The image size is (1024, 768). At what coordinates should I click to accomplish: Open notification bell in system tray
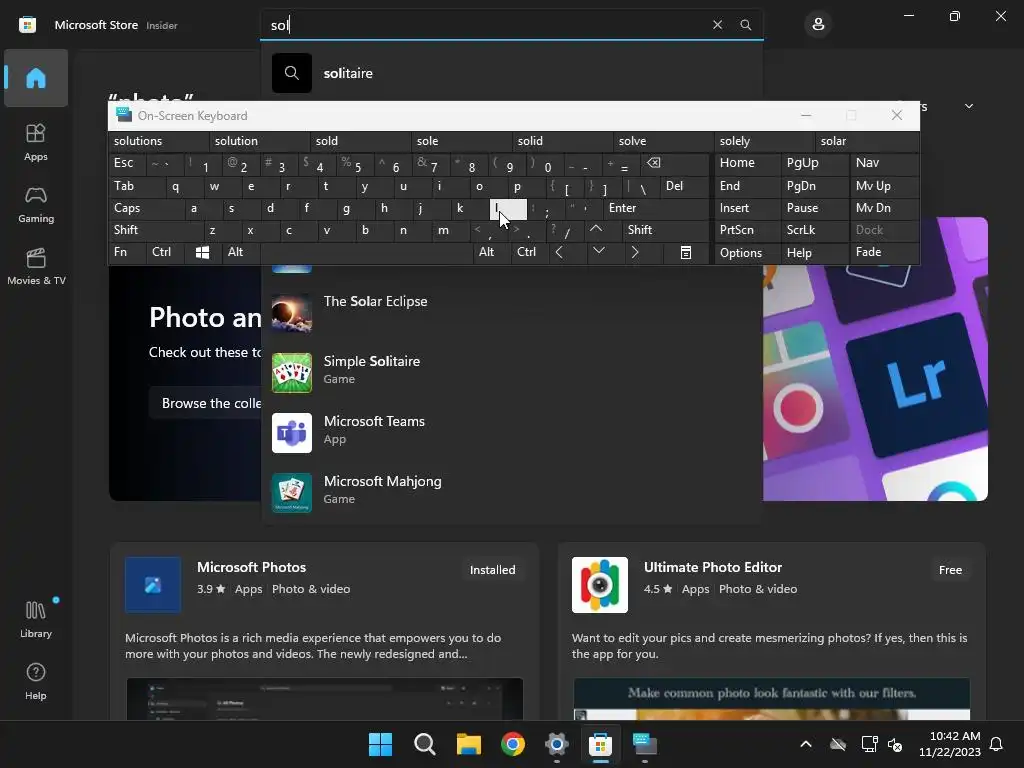[x=997, y=744]
